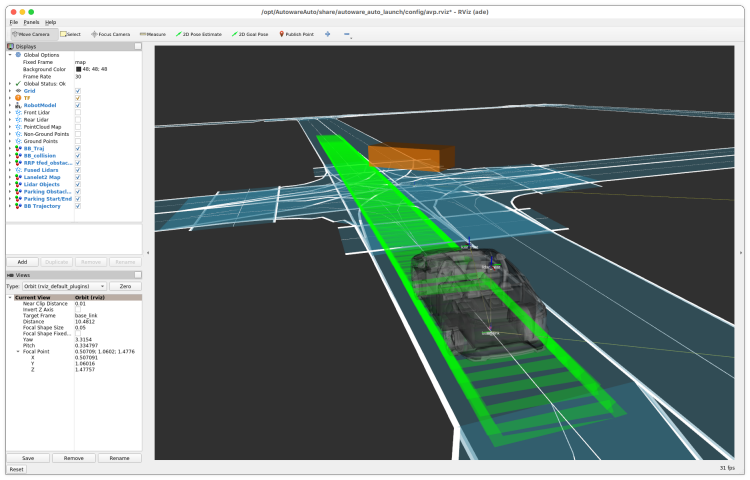The width and height of the screenshot is (750, 480).
Task: Pick the Measure tool
Action: [153, 33]
